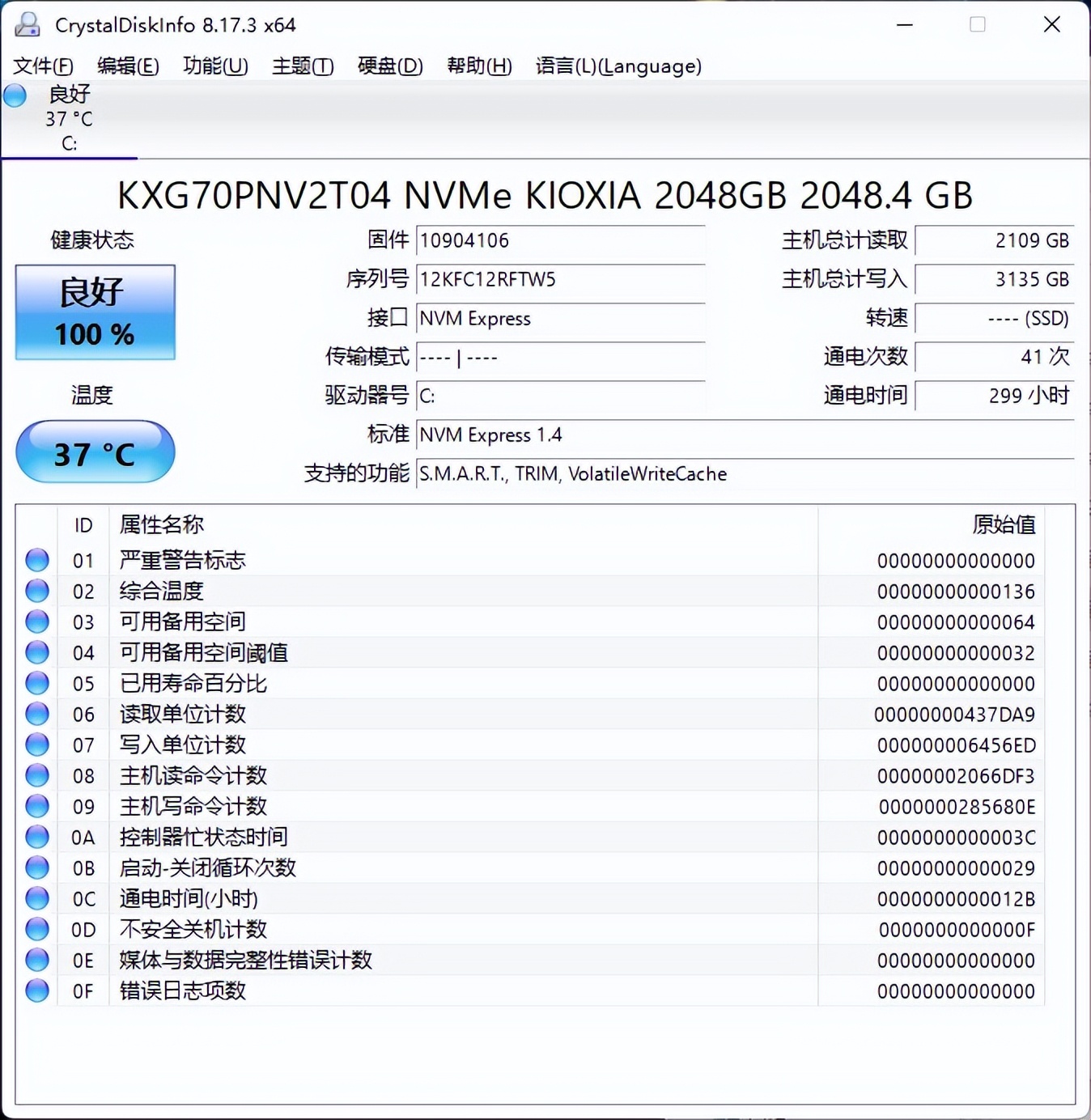Open the 语言(Language) menu

pos(618,66)
